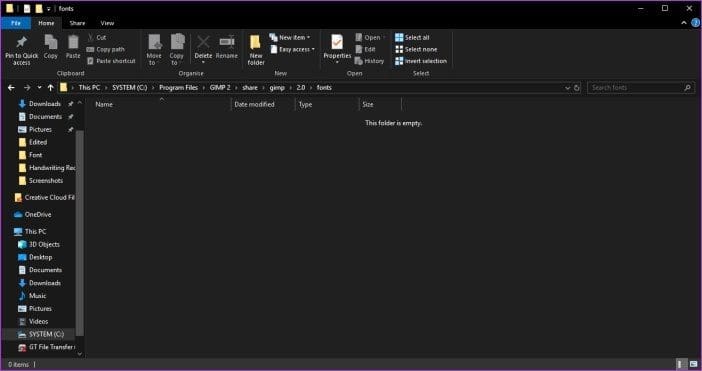This screenshot has height=371, width=702.
Task: Navigate to gimp breadcrumb
Action: [x=277, y=88]
